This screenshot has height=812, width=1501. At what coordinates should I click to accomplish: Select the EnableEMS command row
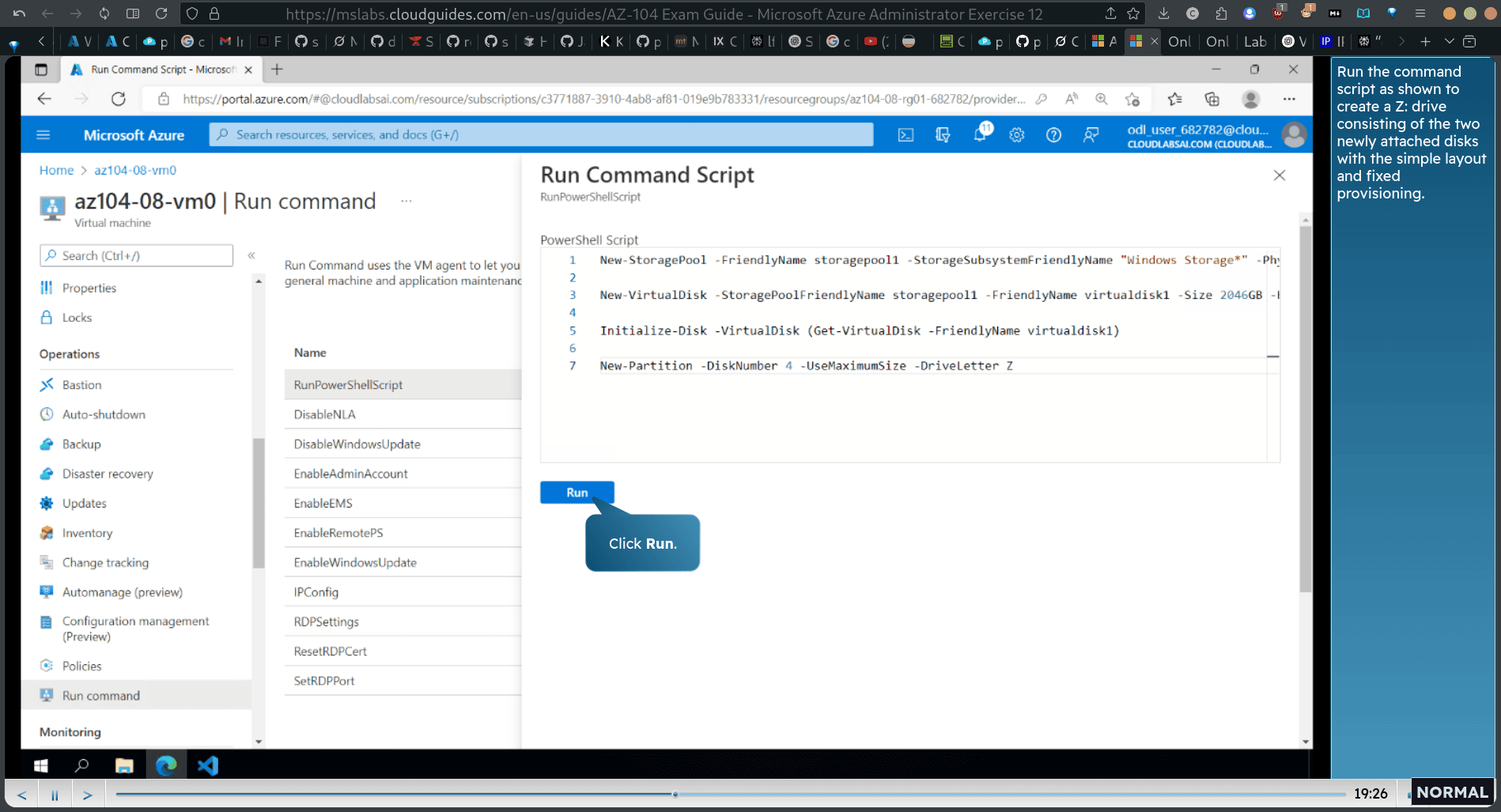click(403, 503)
